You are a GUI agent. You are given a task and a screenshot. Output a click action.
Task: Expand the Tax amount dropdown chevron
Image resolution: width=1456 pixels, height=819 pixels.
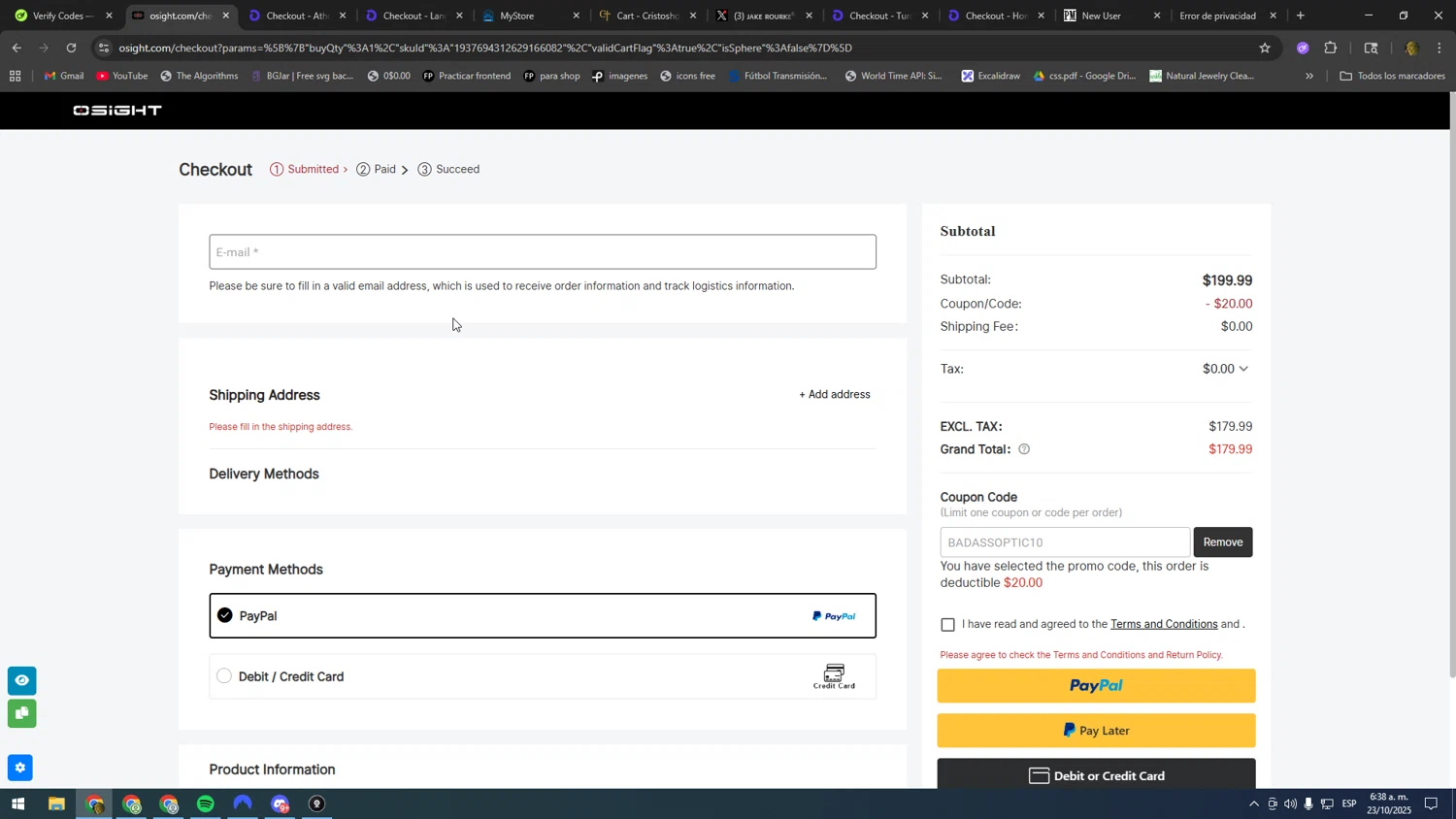(1243, 369)
